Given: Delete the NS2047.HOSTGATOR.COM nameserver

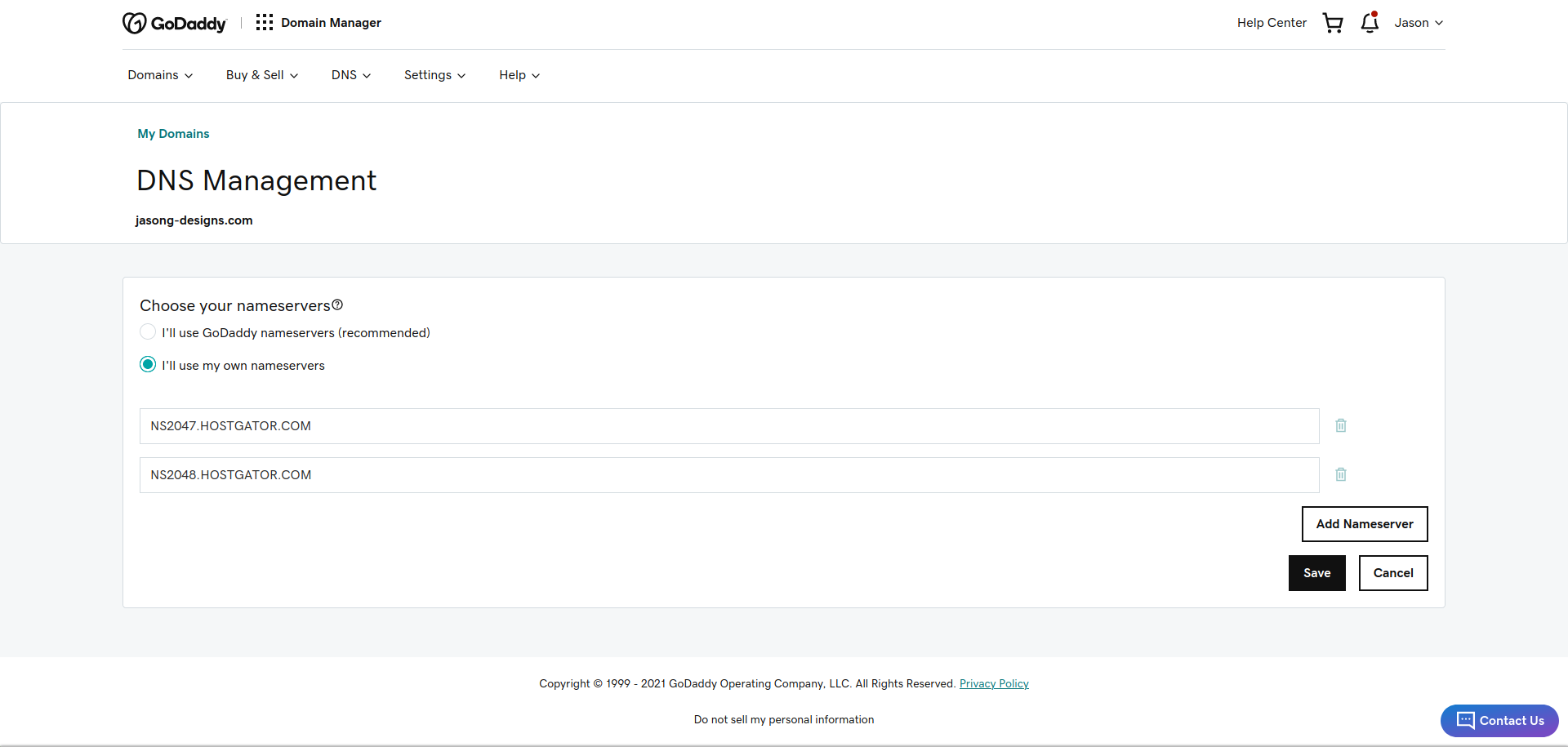Looking at the screenshot, I should tap(1341, 425).
